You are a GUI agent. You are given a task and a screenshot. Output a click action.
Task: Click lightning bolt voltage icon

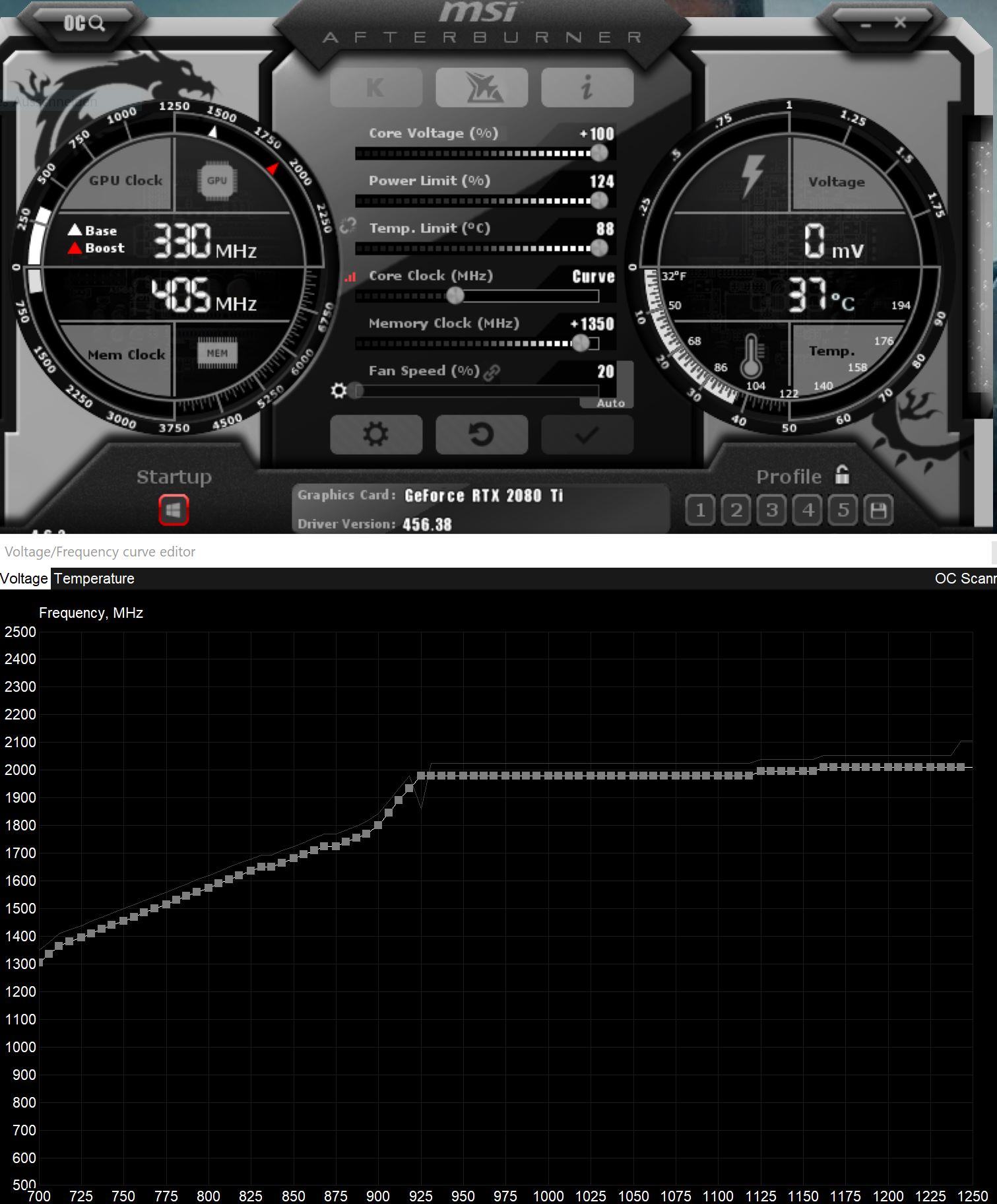point(752,177)
